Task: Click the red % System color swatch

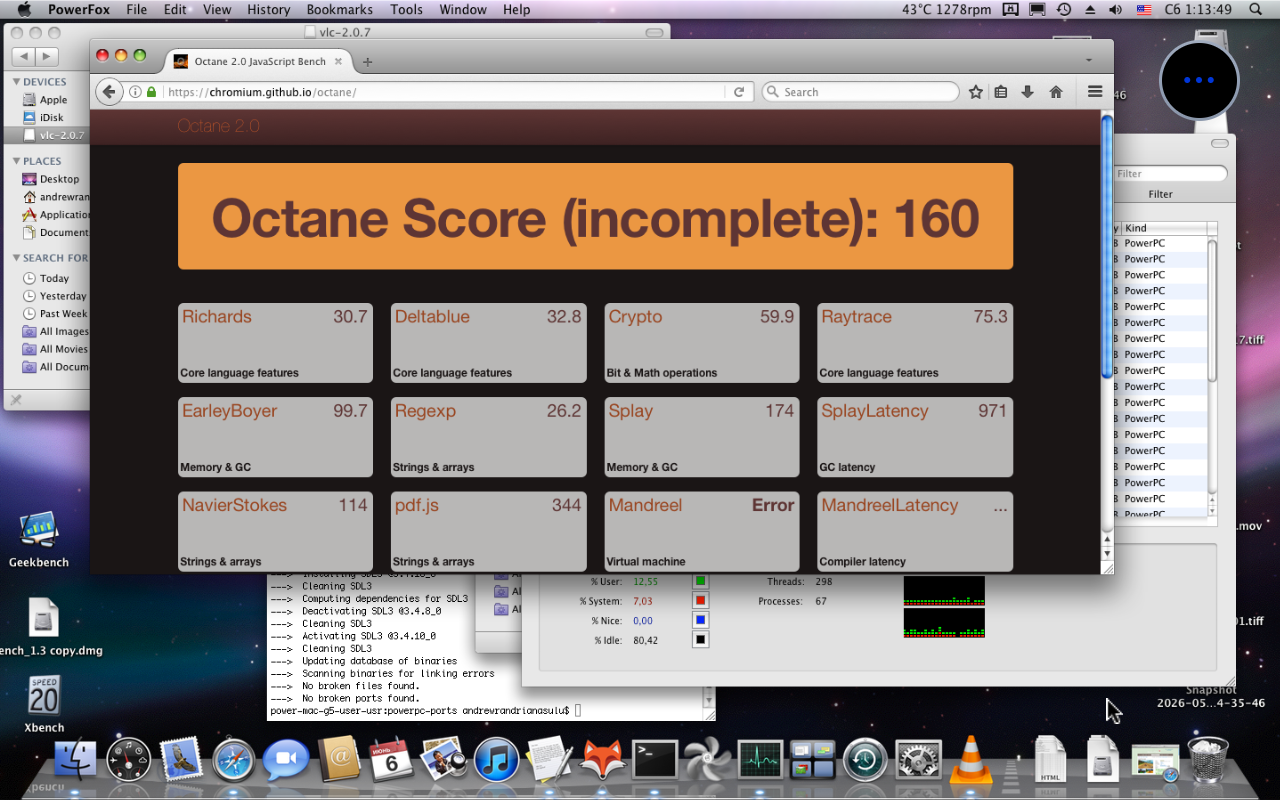Action: point(701,601)
